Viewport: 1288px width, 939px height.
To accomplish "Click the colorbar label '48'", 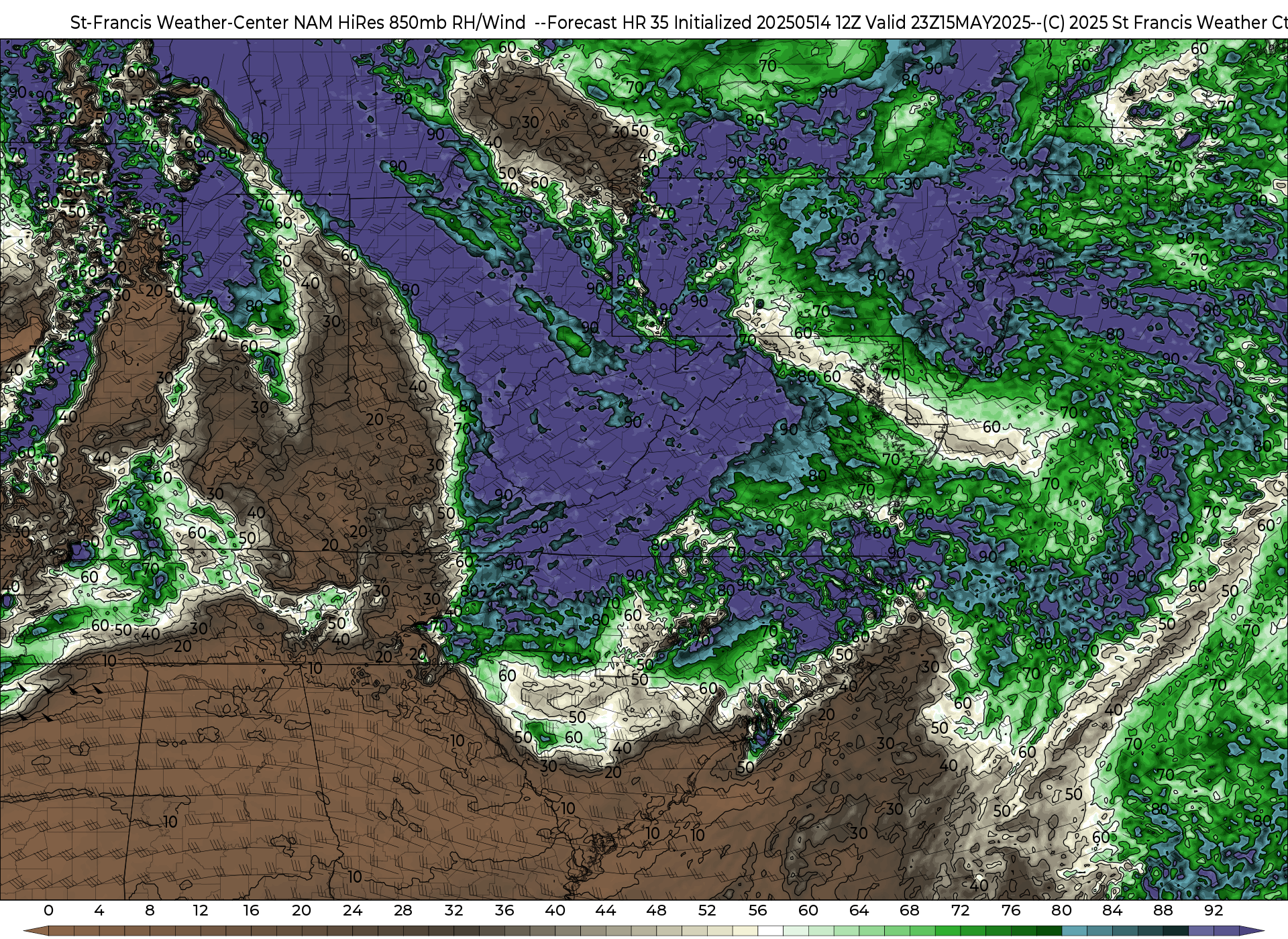I will pyautogui.click(x=656, y=910).
